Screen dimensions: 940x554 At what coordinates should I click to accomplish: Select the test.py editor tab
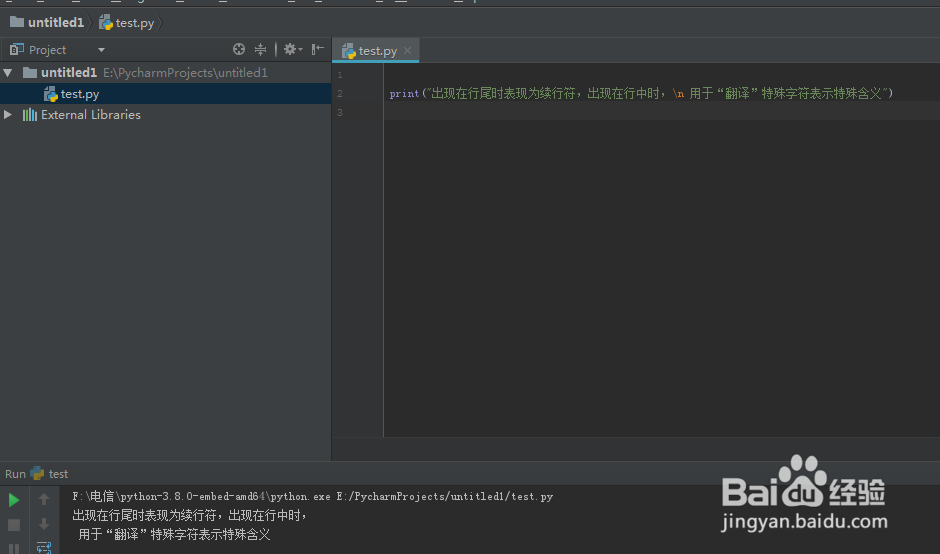[376, 51]
